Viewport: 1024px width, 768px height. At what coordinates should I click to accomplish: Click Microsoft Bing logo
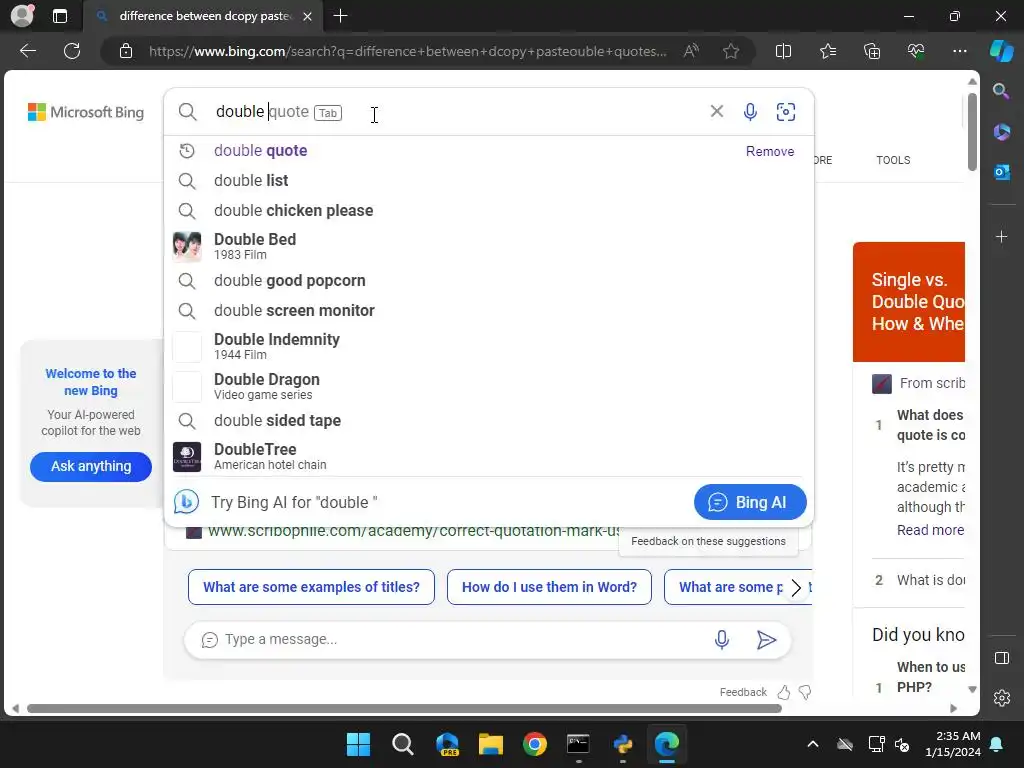coord(86,112)
